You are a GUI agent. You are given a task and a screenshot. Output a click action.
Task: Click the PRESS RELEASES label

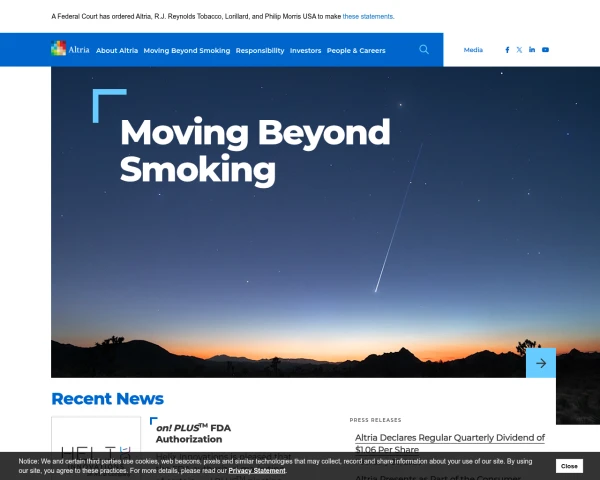pyautogui.click(x=375, y=420)
